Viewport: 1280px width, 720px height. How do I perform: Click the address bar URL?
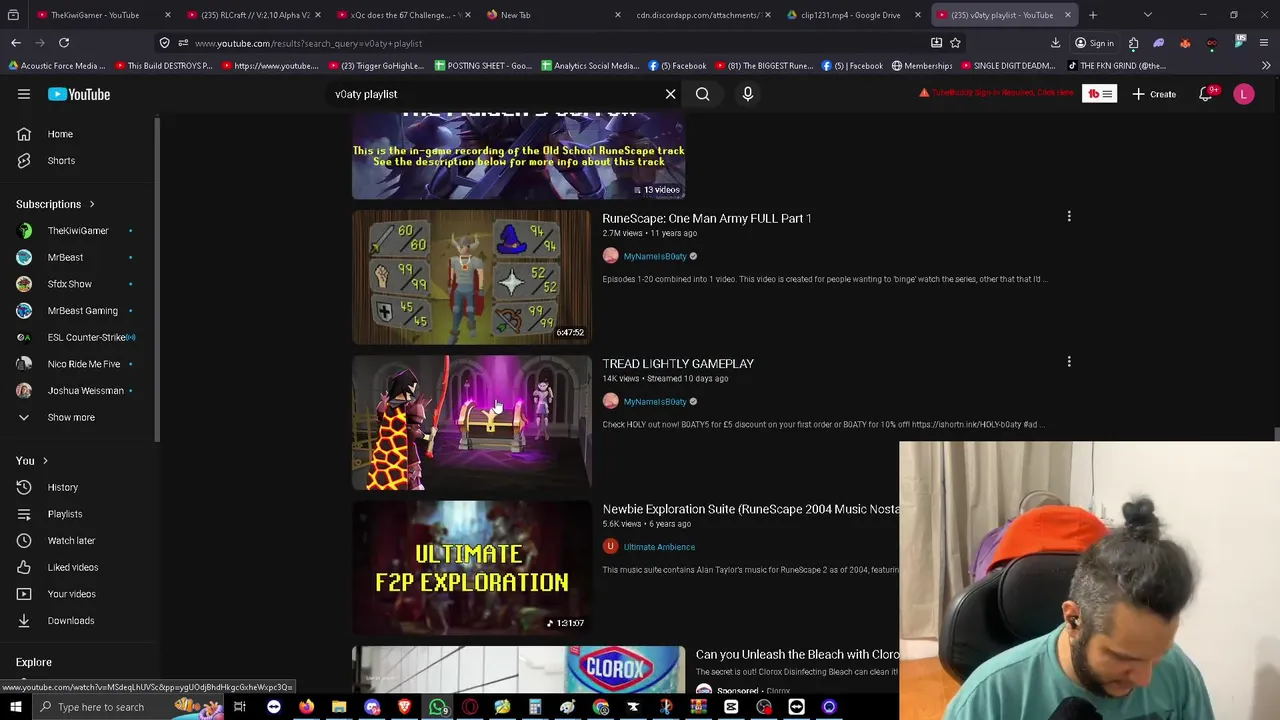click(308, 43)
